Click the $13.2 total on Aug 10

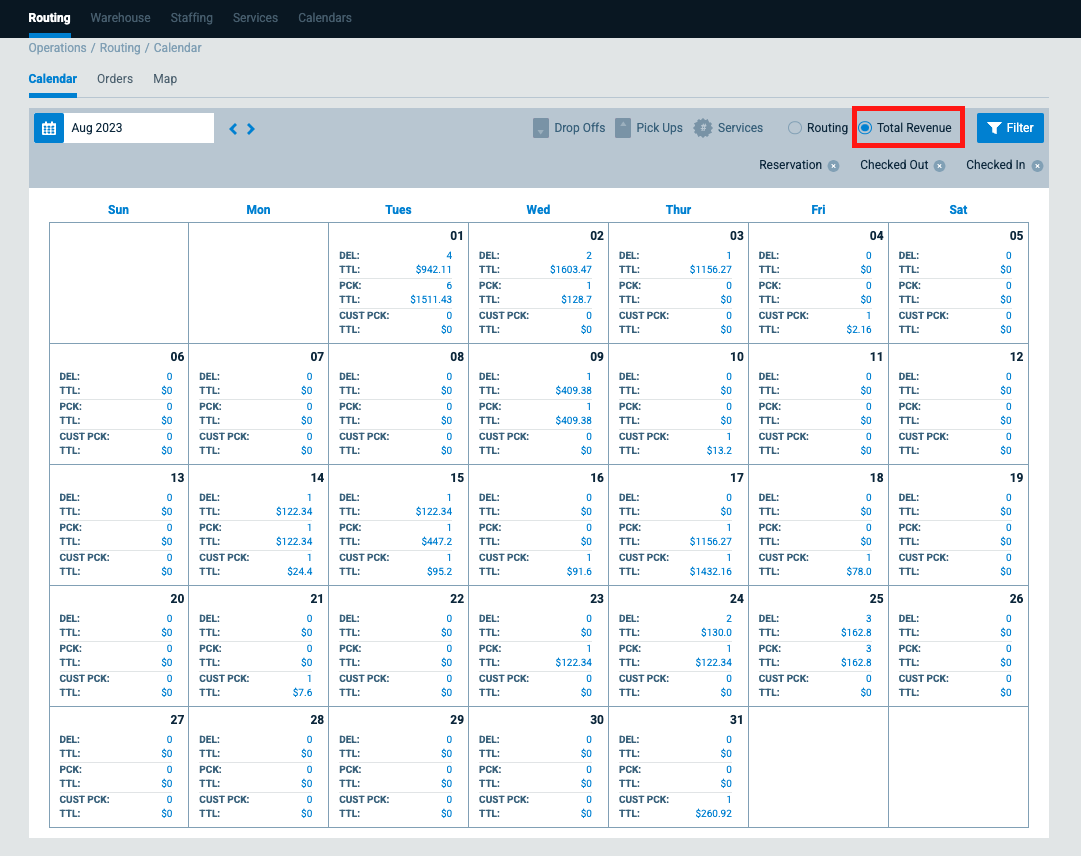point(719,451)
